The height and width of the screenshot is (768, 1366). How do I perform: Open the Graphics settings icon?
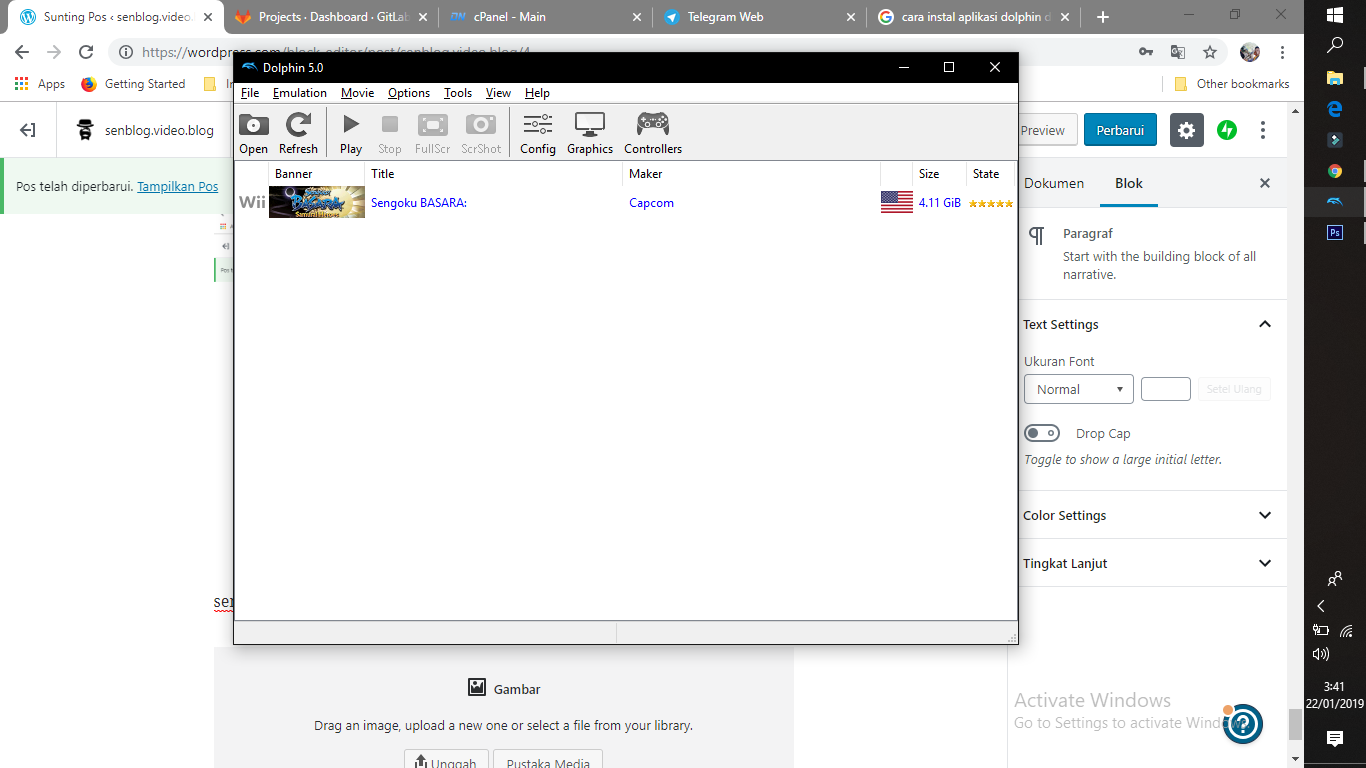point(590,134)
